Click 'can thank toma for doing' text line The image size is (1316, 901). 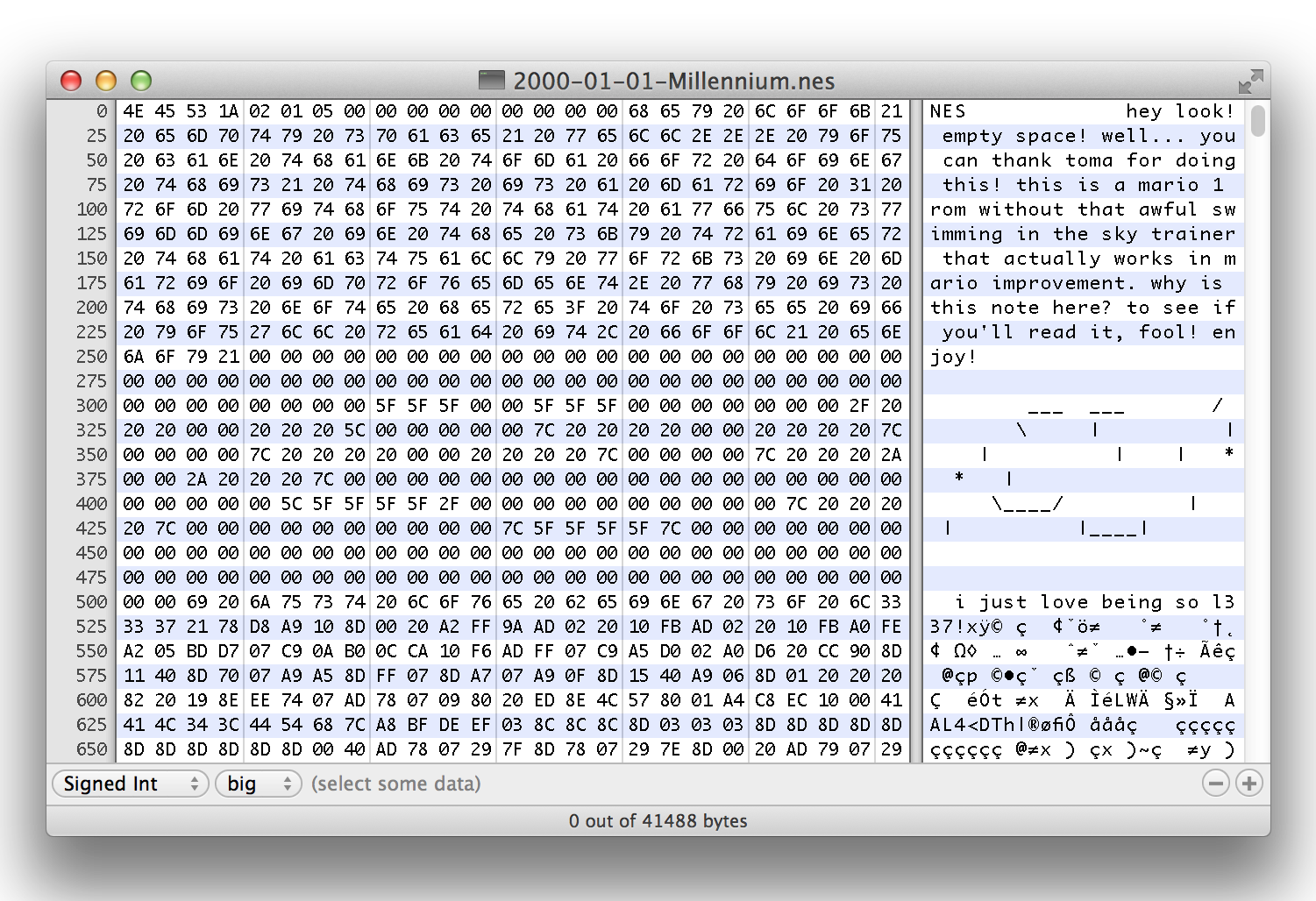[x=1088, y=160]
